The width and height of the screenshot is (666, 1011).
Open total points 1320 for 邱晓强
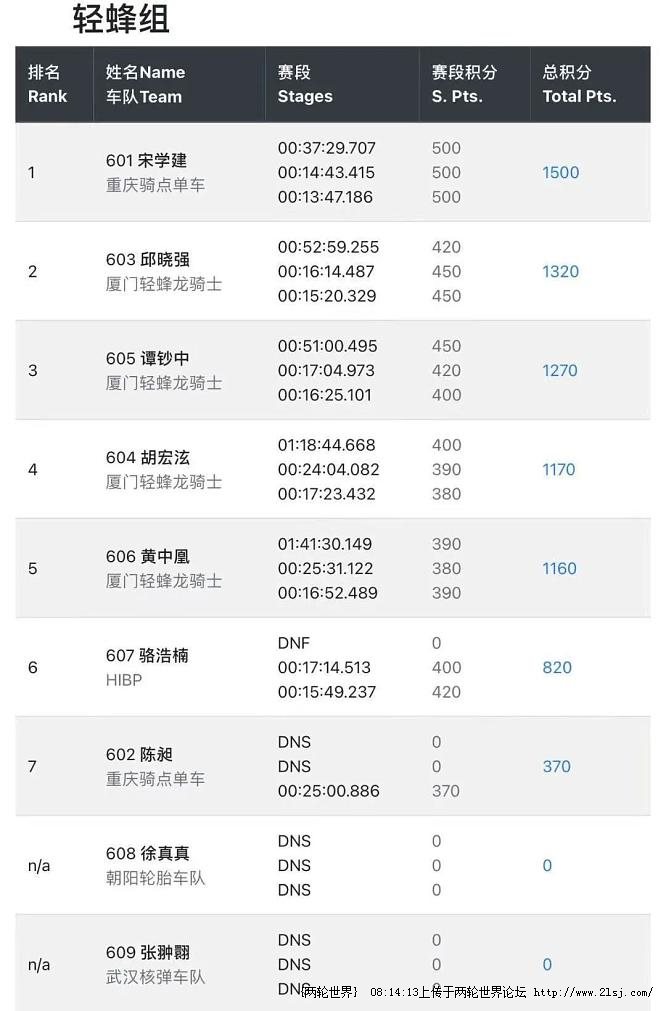click(x=560, y=271)
